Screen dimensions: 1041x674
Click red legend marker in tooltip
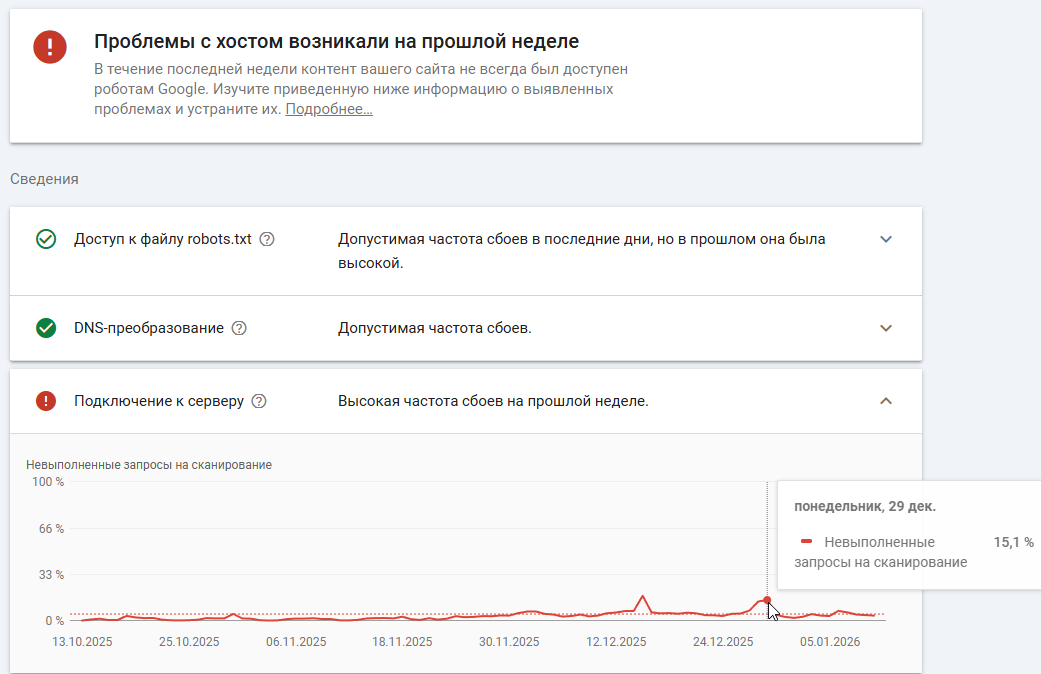pyautogui.click(x=807, y=542)
